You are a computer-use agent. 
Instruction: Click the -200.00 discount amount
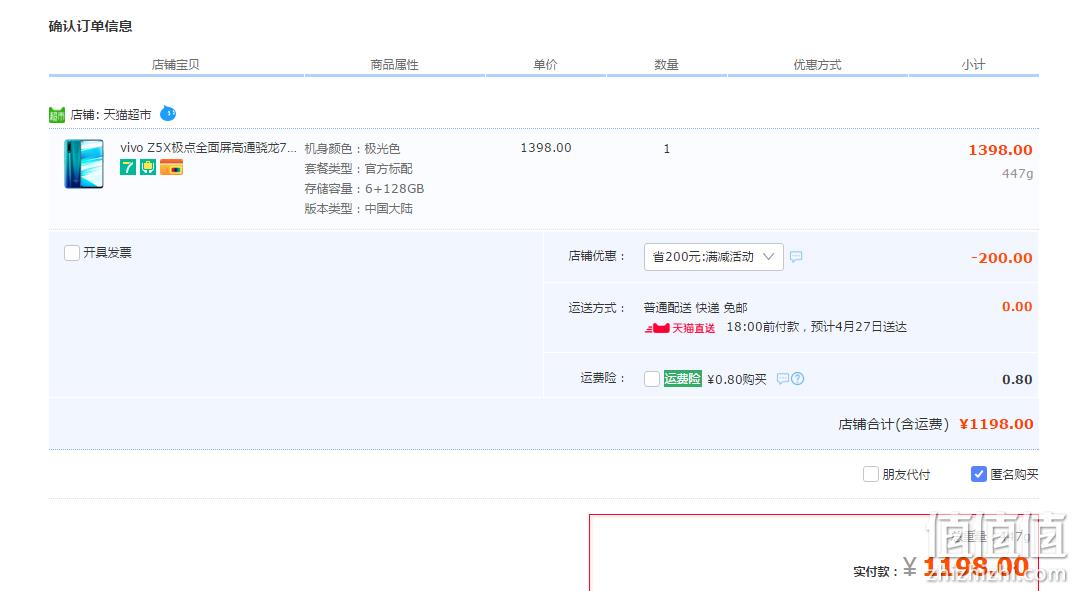1002,258
